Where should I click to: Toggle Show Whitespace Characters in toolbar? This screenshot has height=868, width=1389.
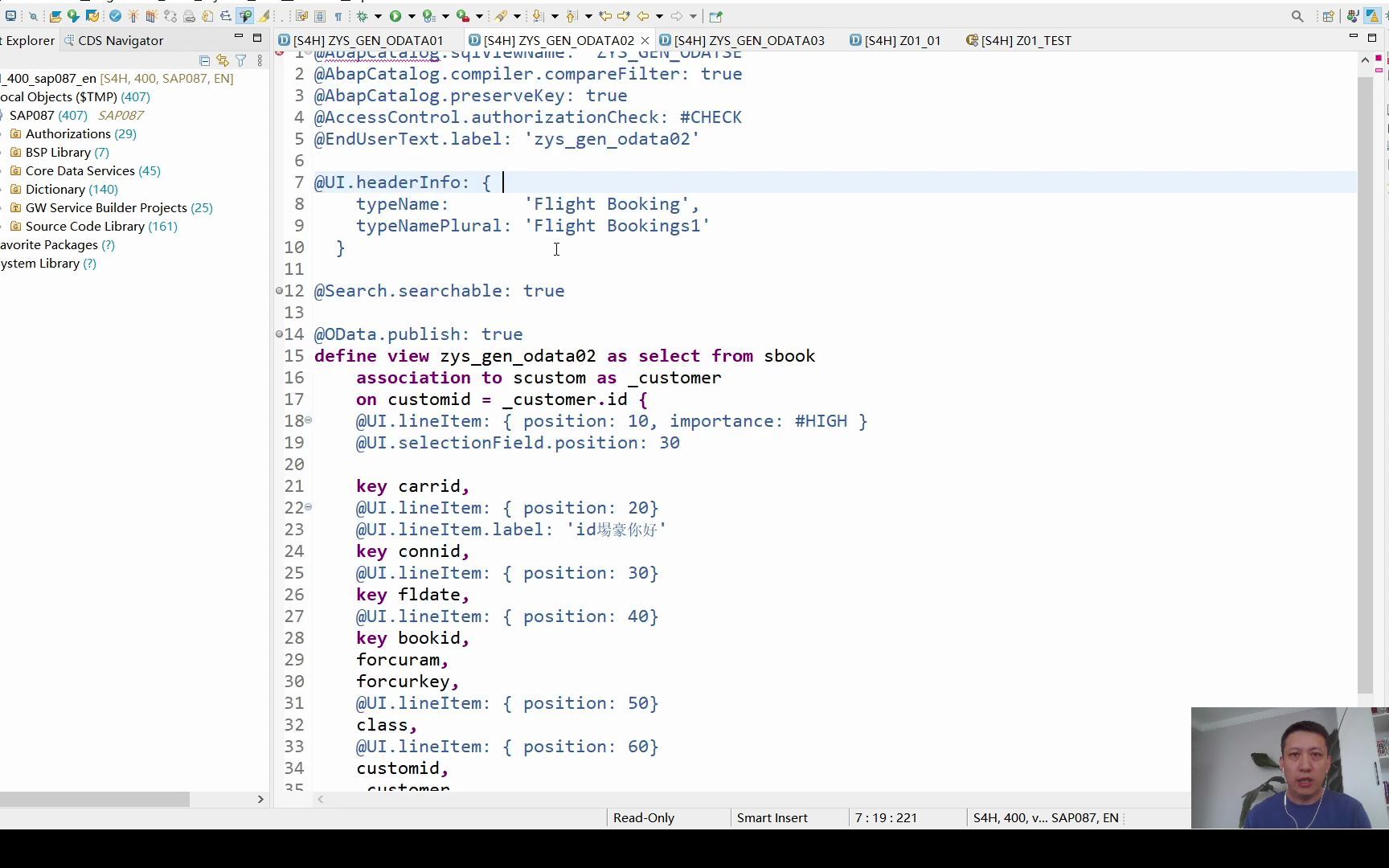[338, 16]
